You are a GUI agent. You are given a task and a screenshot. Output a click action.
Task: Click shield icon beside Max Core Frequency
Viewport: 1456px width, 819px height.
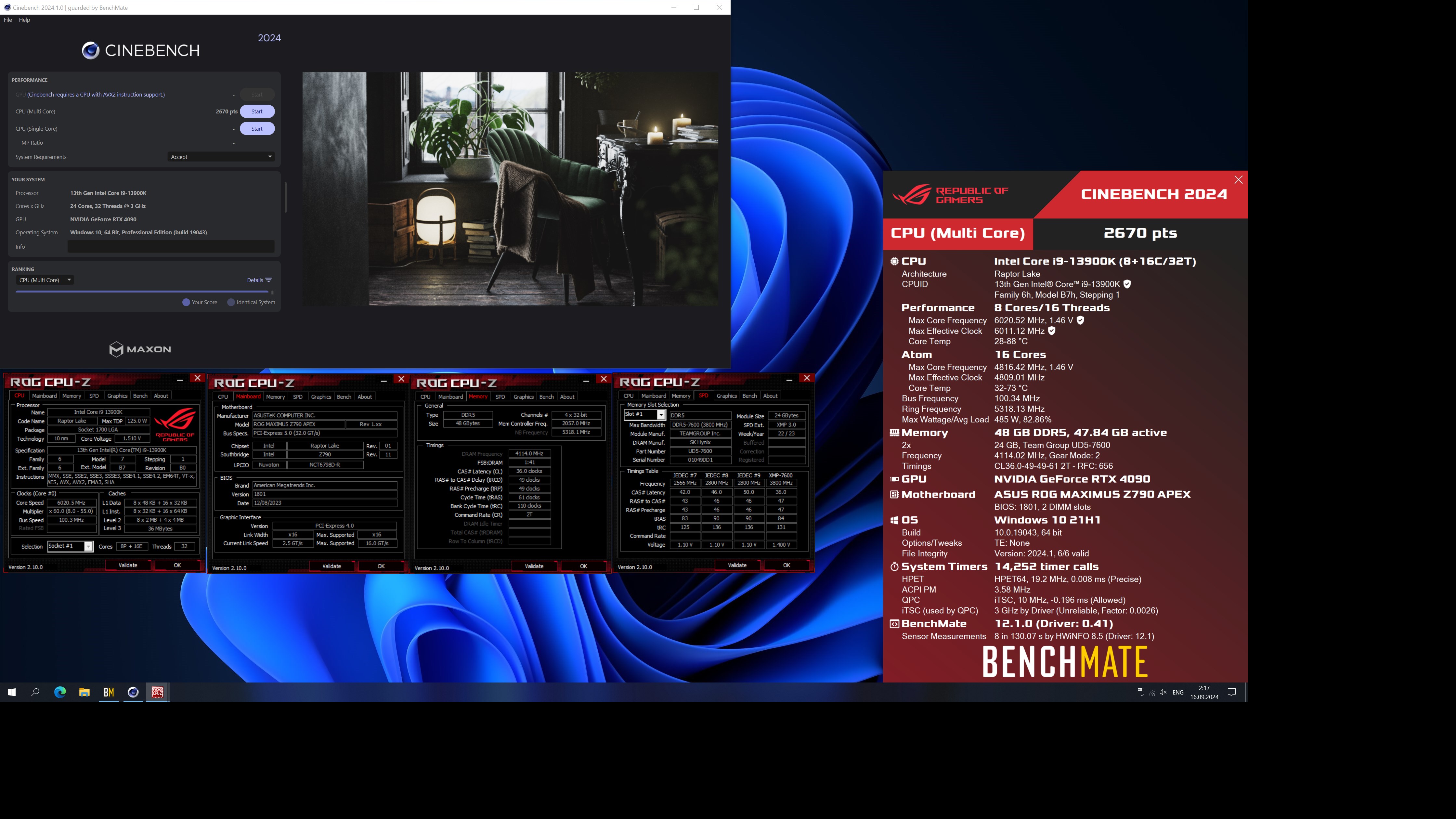[x=1080, y=320]
